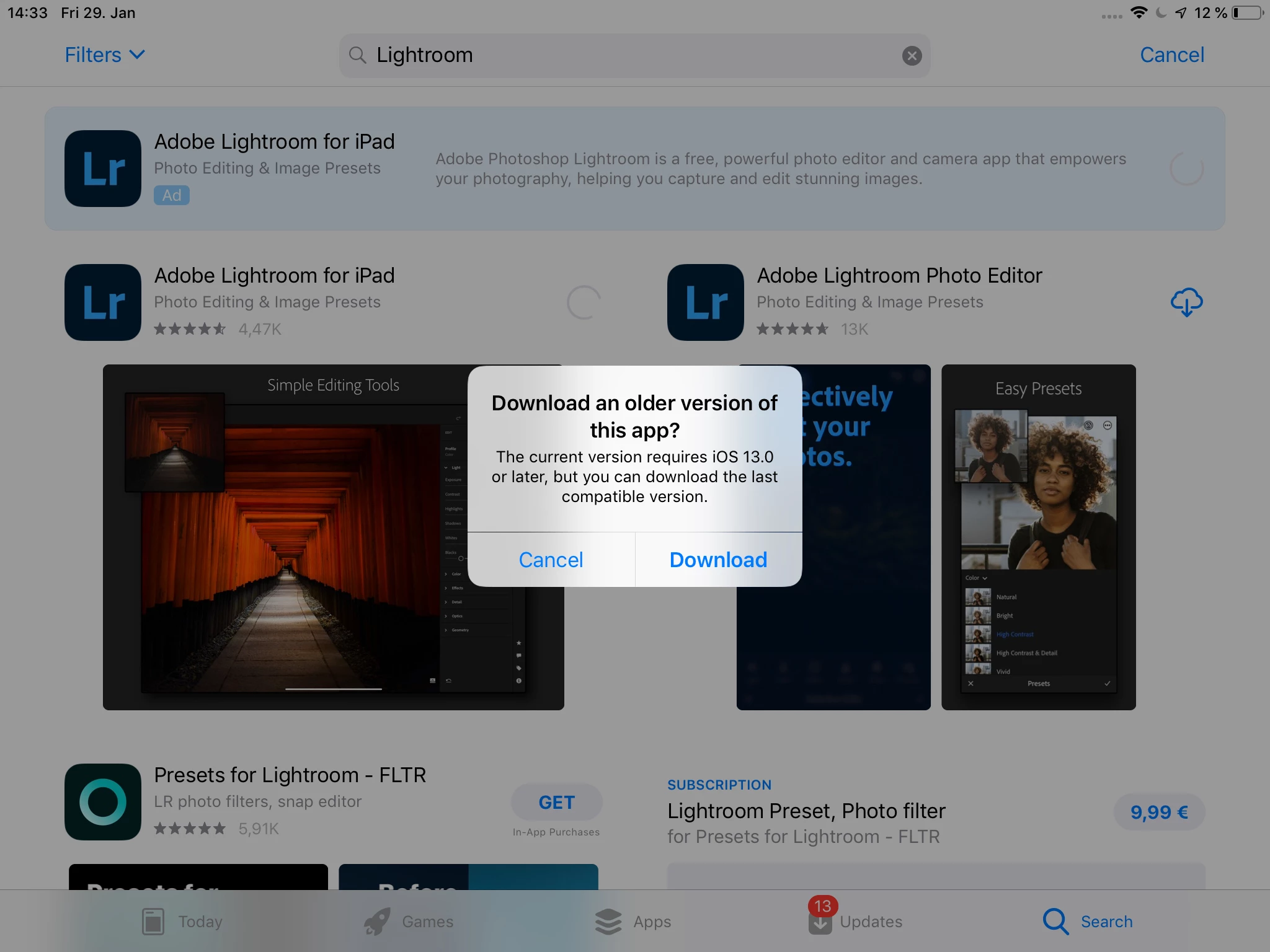Select the Search tab magnifier icon
This screenshot has height=952, width=1270.
click(1055, 922)
